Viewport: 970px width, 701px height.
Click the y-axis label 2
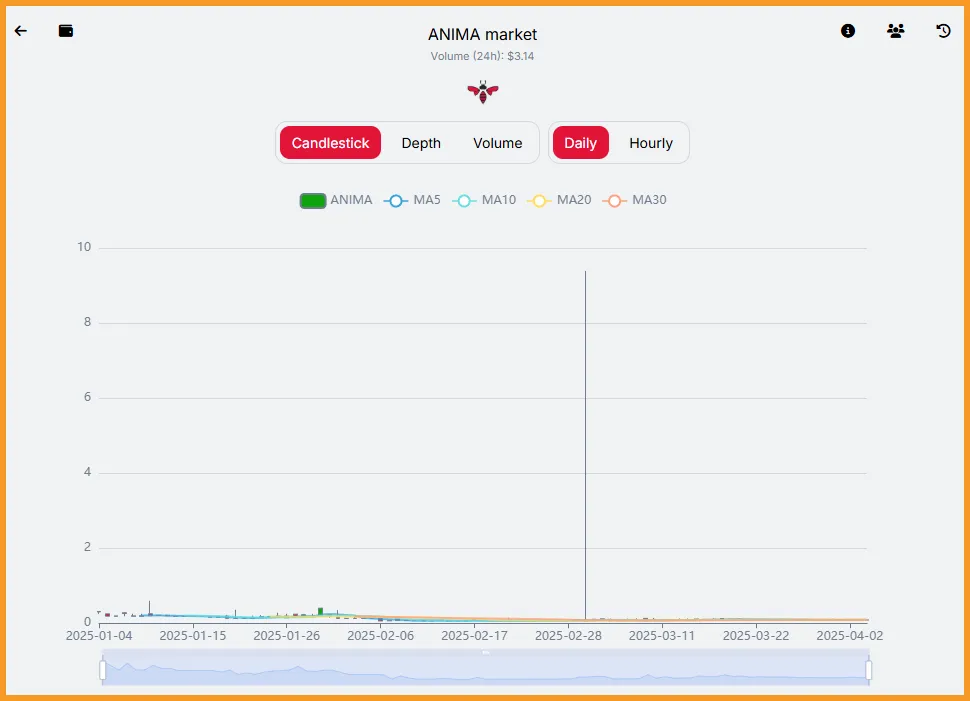(87, 547)
